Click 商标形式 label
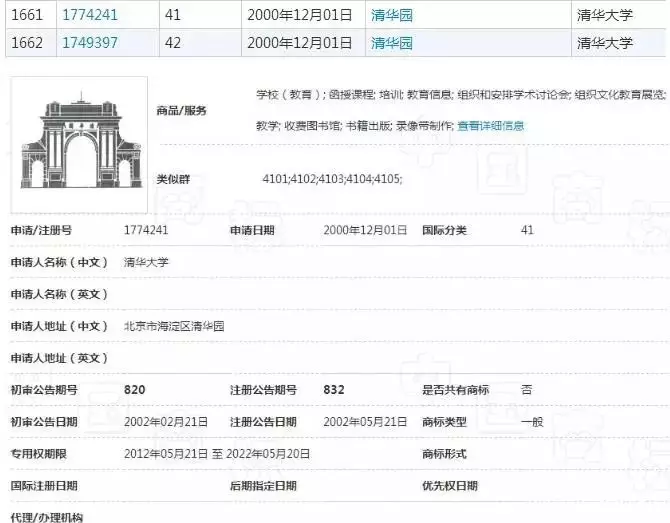This screenshot has height=523, width=670. [444, 454]
